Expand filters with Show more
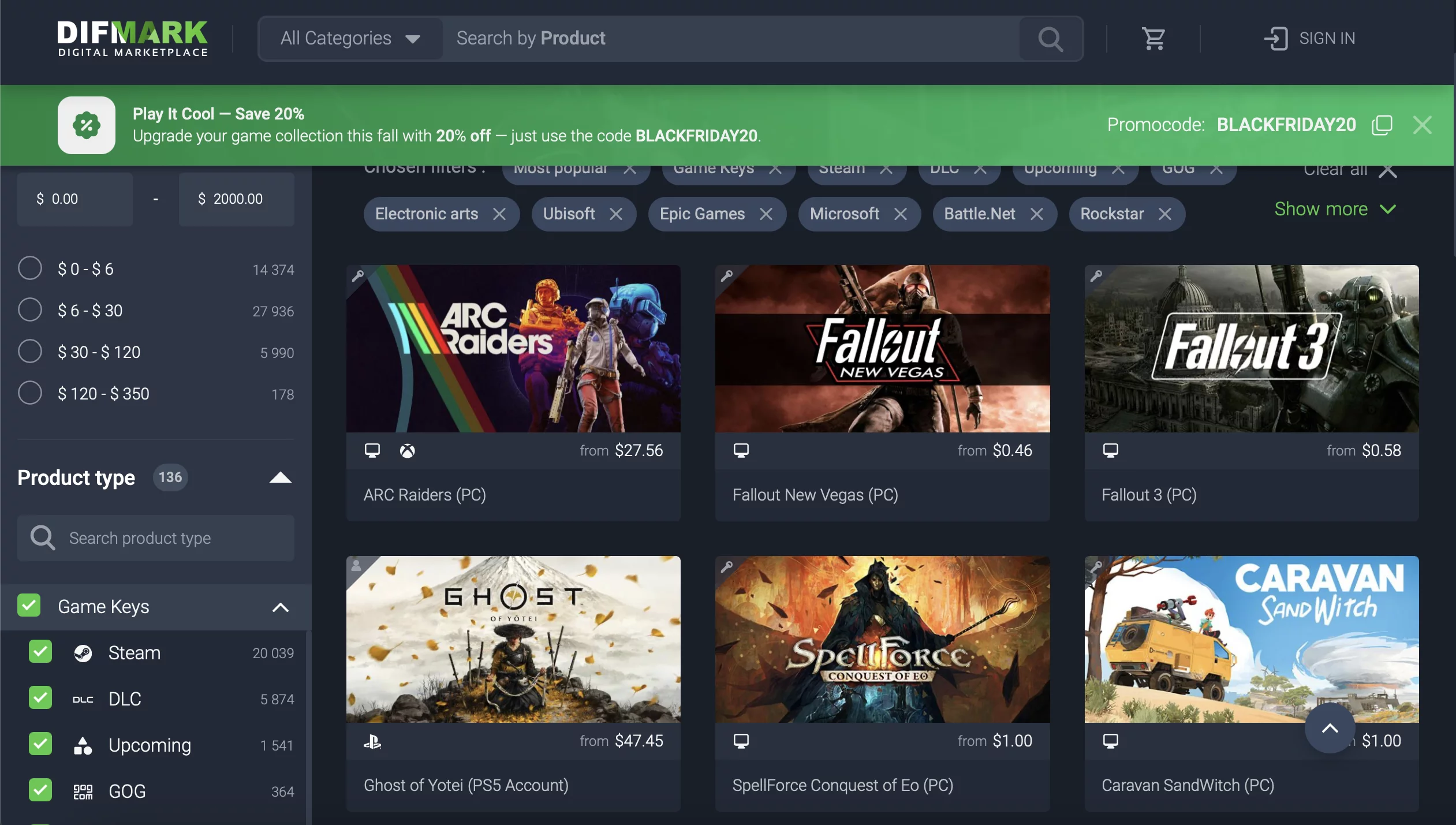The height and width of the screenshot is (825, 1456). pos(1334,209)
